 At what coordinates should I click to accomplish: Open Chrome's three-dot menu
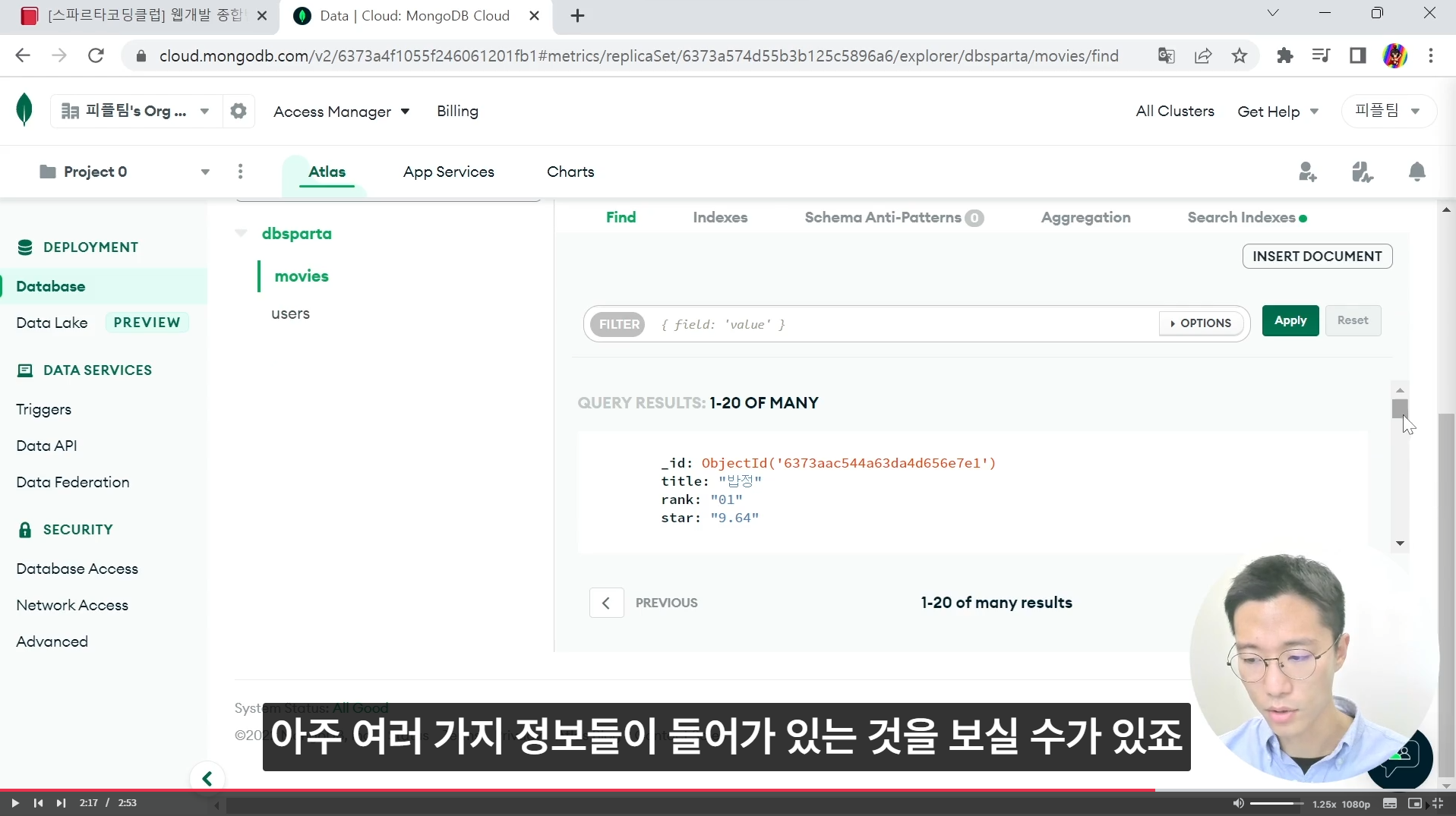click(1431, 55)
